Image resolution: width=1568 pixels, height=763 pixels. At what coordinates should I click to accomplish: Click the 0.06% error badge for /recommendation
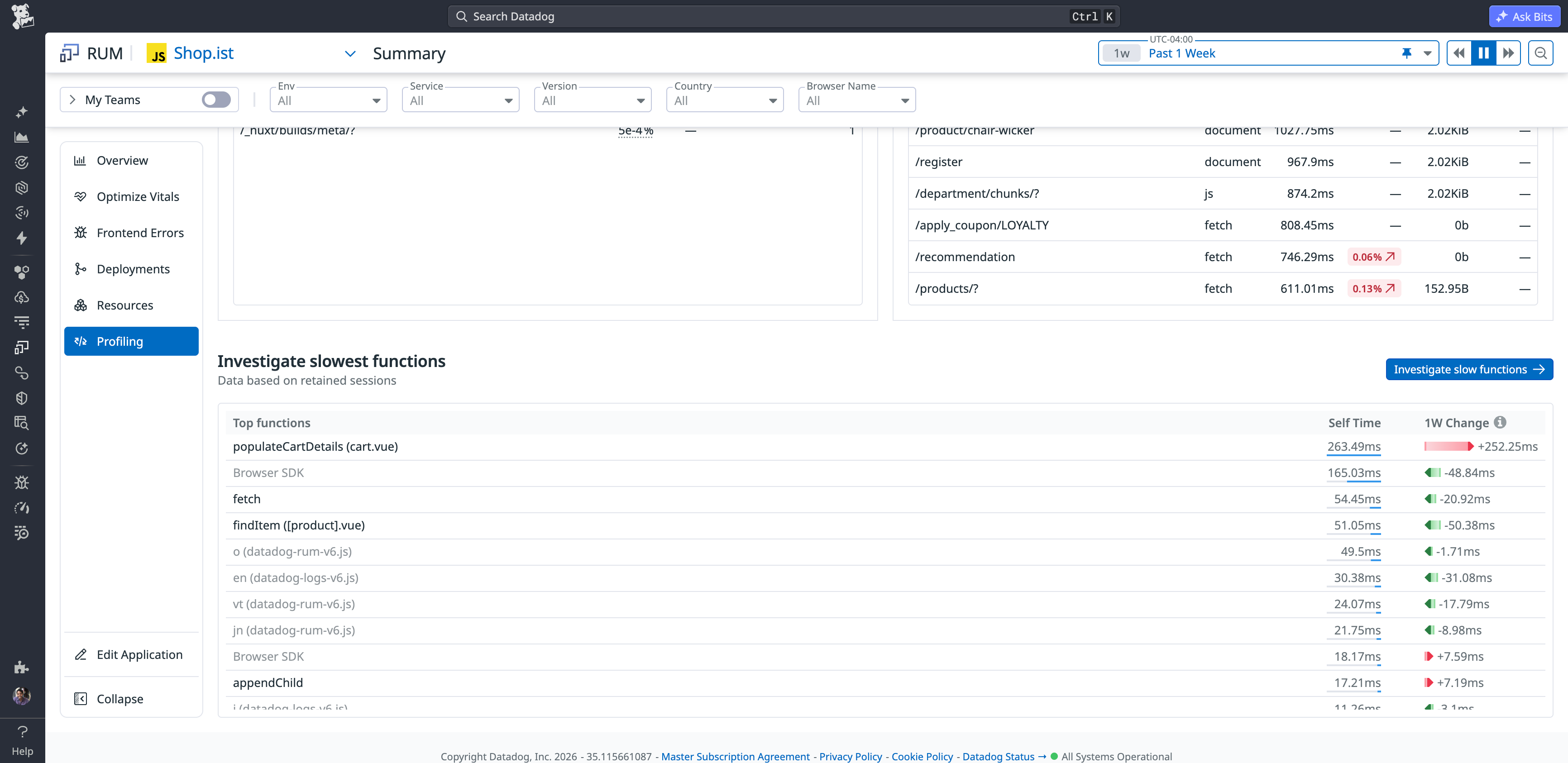coord(1374,257)
